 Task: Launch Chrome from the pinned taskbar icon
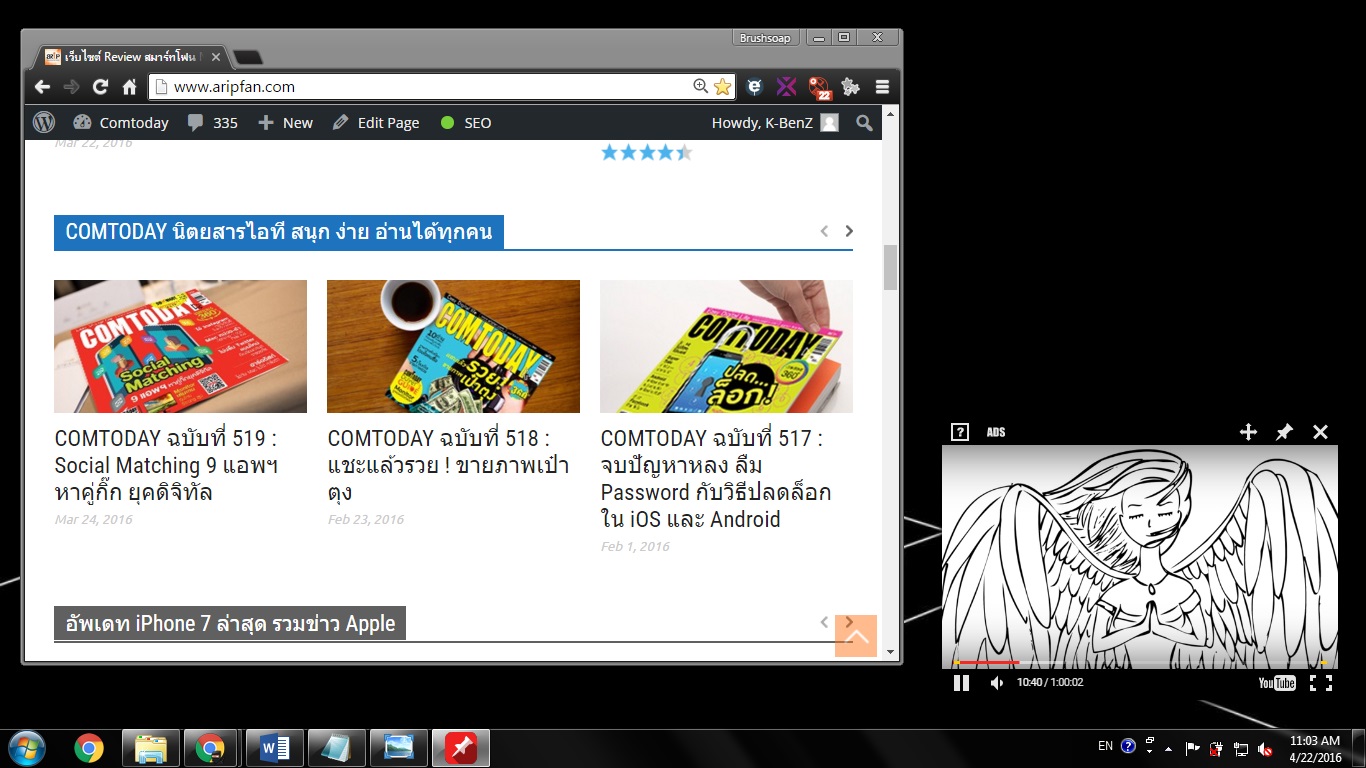coord(89,748)
